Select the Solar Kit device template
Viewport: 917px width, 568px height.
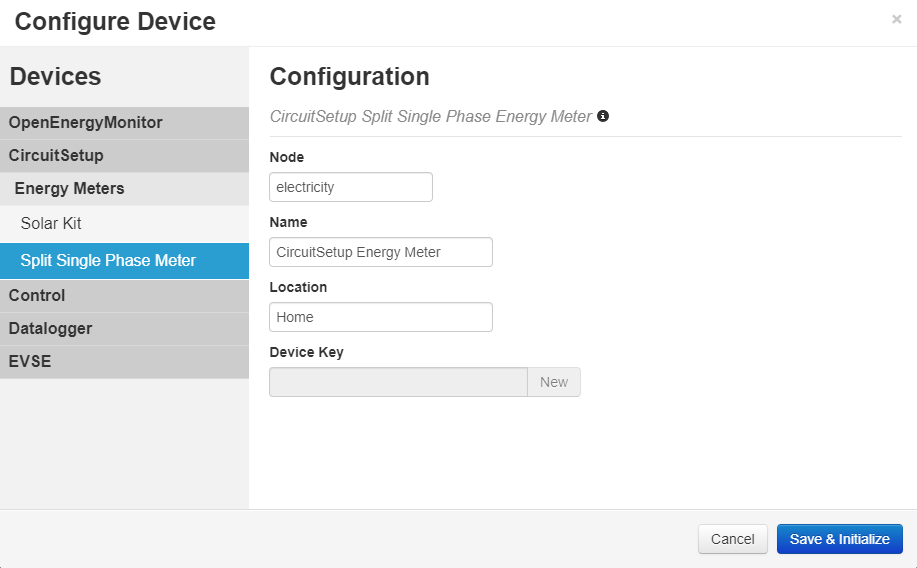(51, 224)
